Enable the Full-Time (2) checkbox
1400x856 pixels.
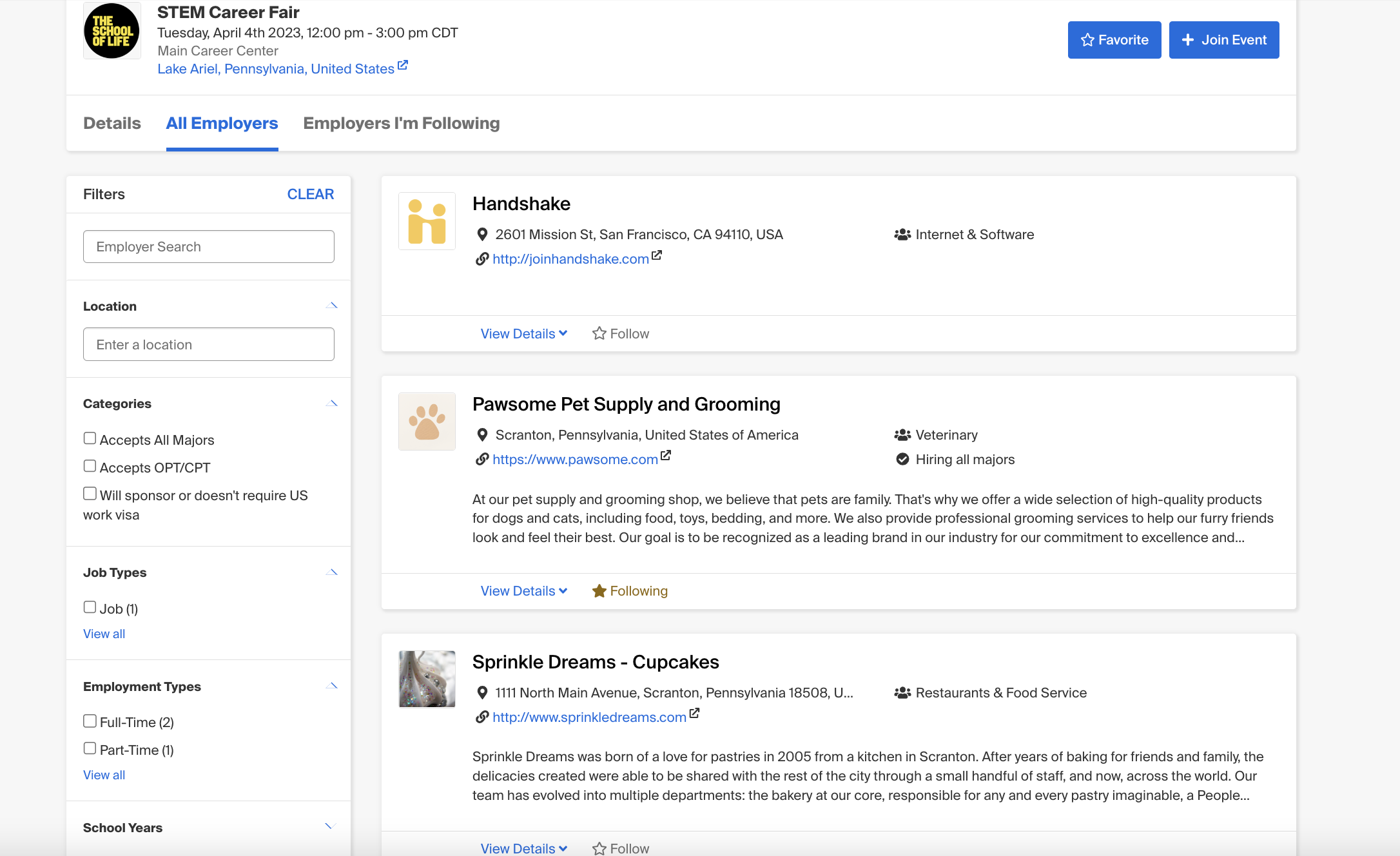[90, 721]
